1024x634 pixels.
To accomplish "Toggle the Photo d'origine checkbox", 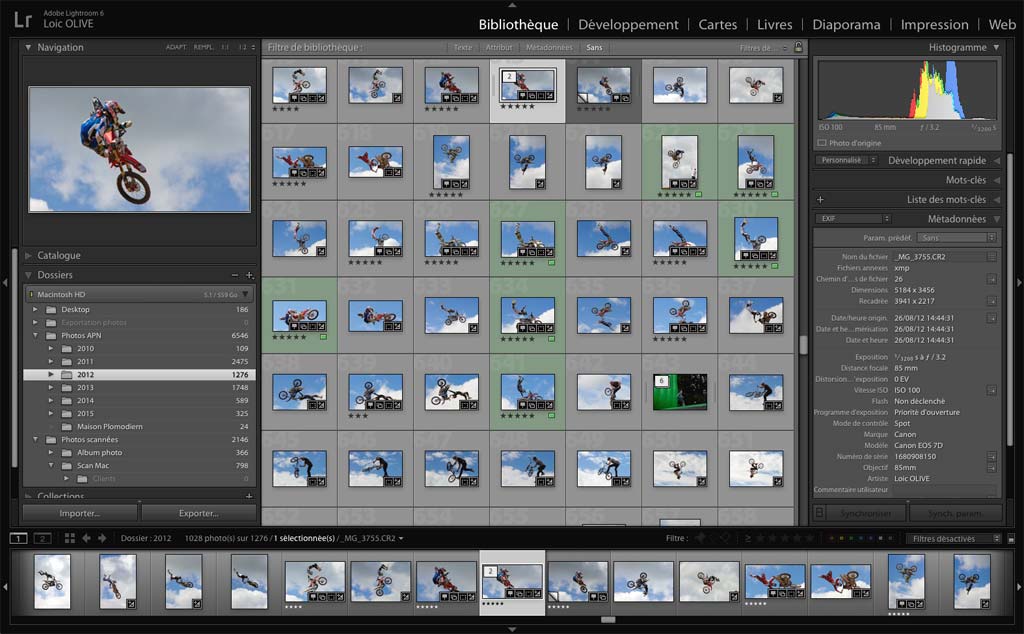I will coord(822,143).
